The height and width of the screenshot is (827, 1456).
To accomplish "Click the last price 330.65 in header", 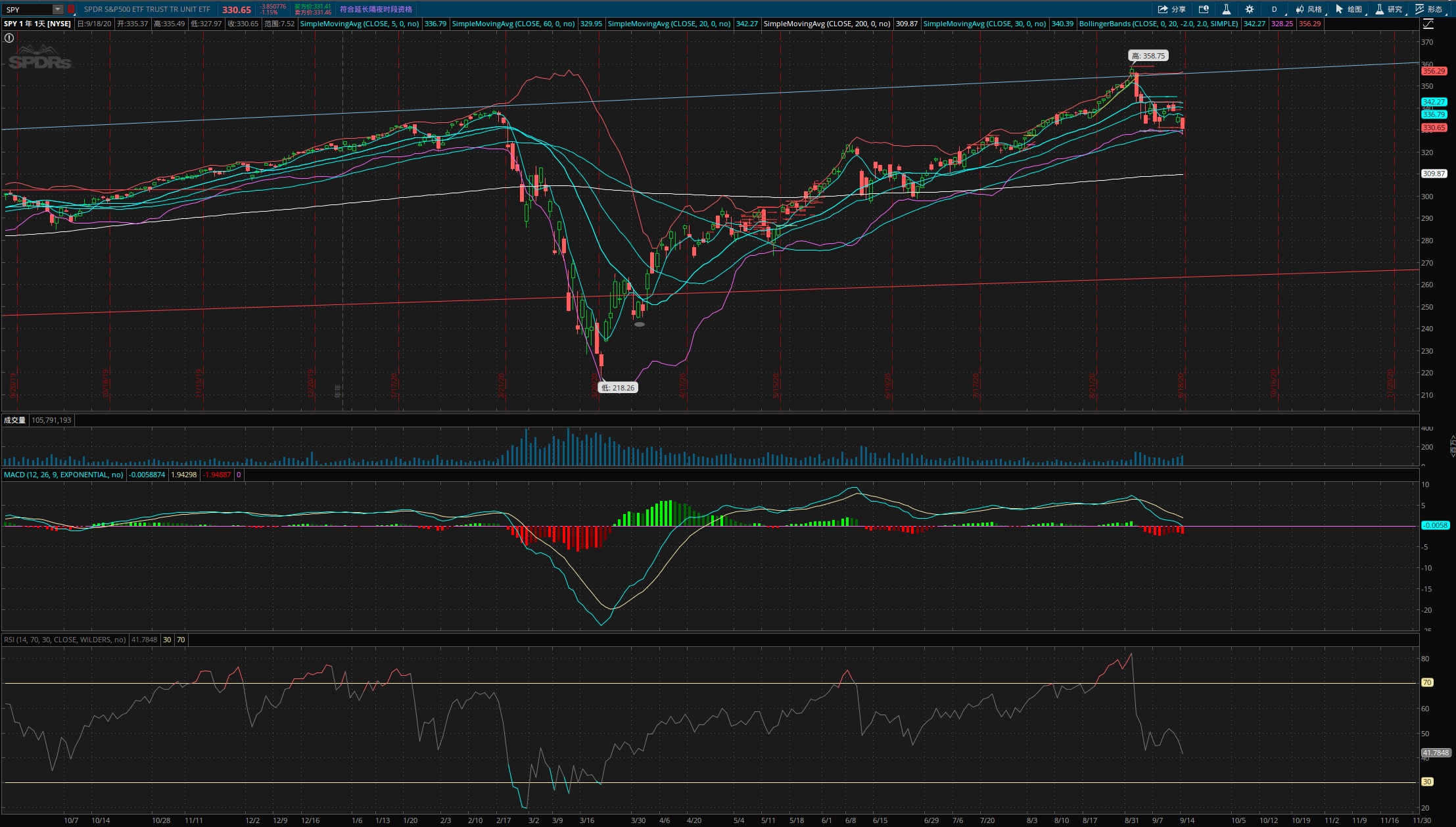I will (237, 10).
